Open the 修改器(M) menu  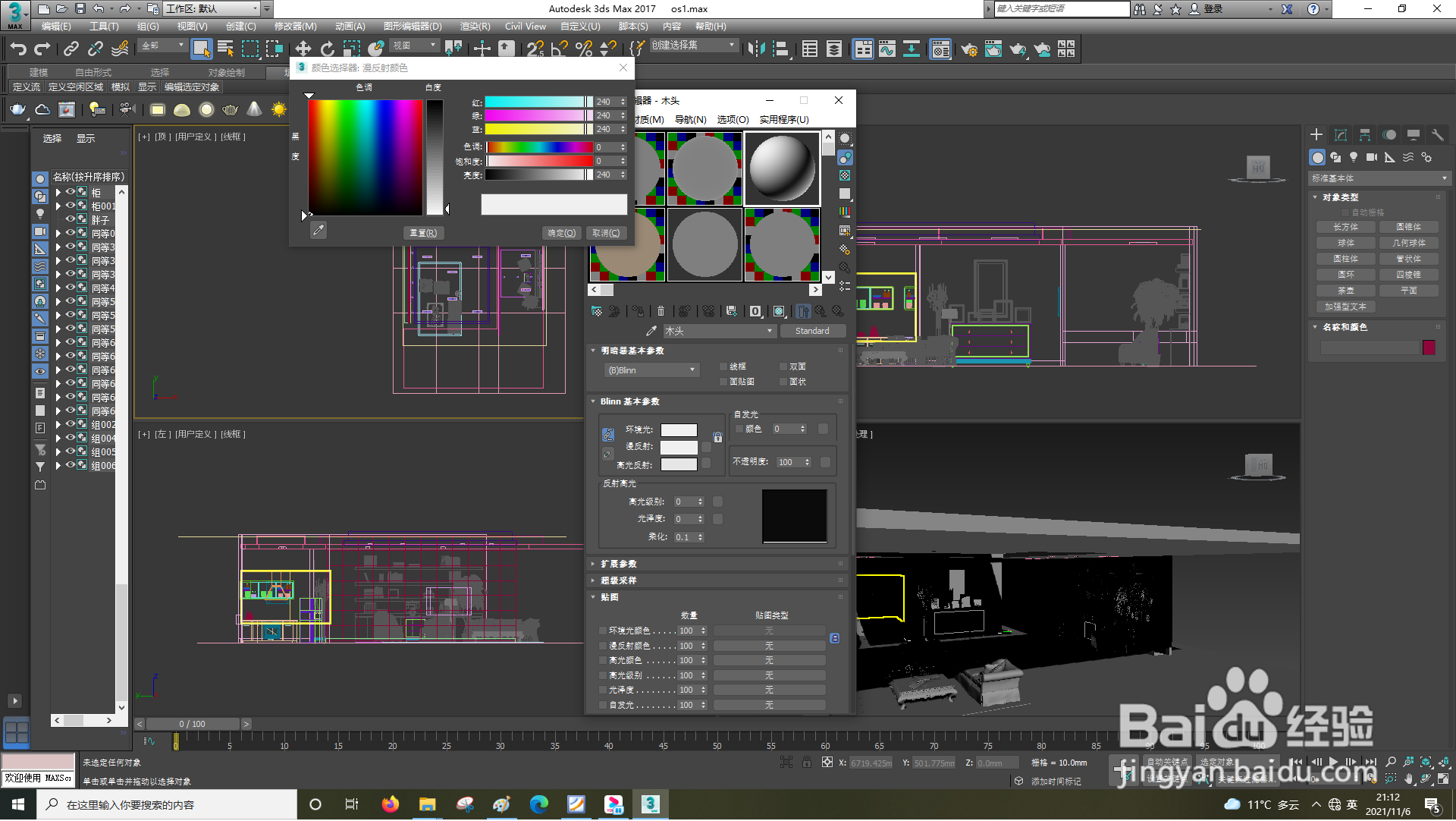click(x=296, y=27)
